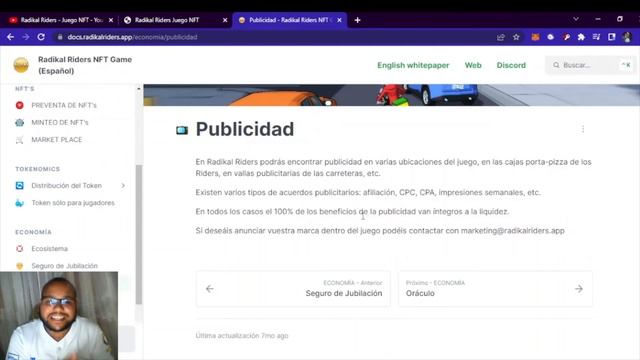Click the Radikal Riders NFT Game (Español) title
Screen dimensions: 640x360
(x=85, y=65)
